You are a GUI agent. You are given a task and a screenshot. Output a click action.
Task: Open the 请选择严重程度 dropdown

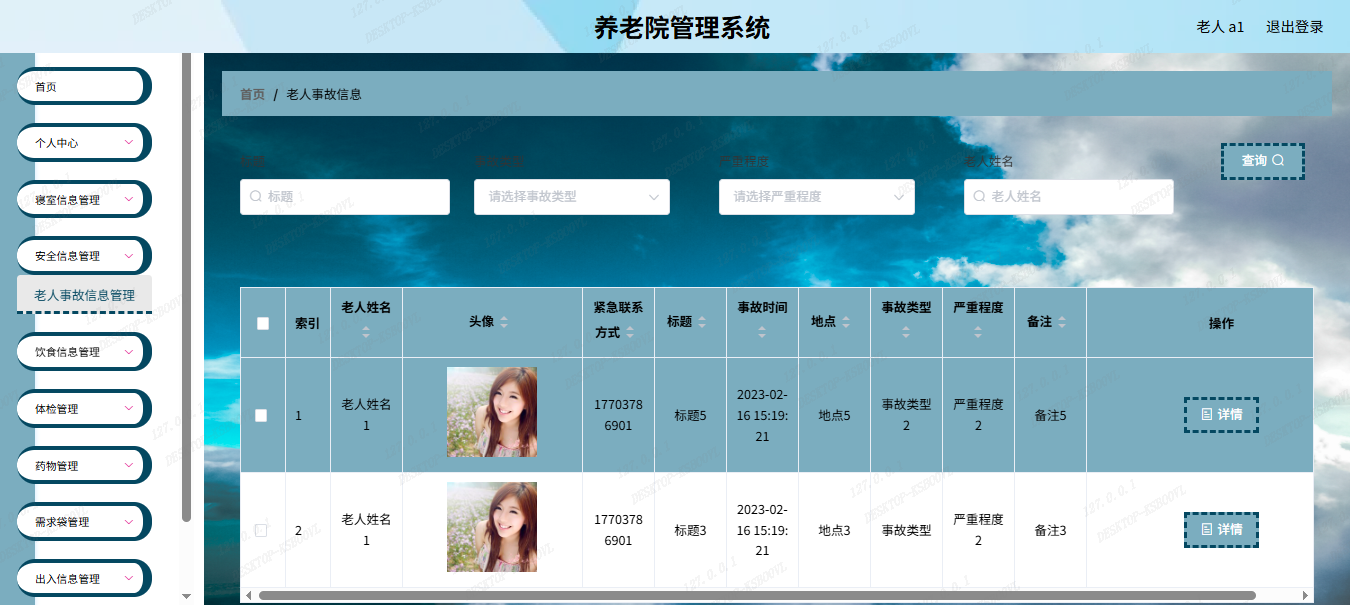click(816, 197)
